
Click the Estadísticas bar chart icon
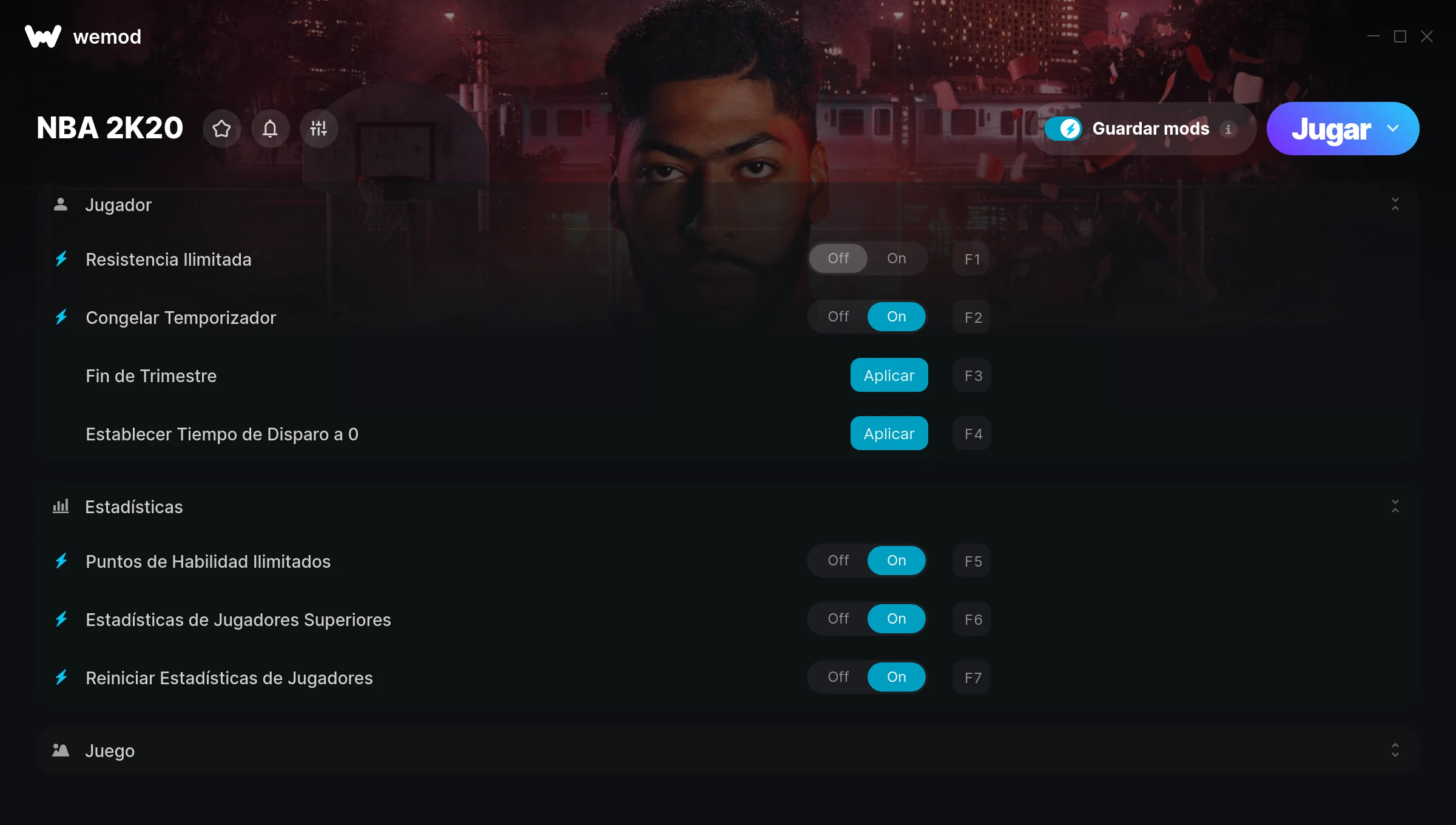(61, 507)
